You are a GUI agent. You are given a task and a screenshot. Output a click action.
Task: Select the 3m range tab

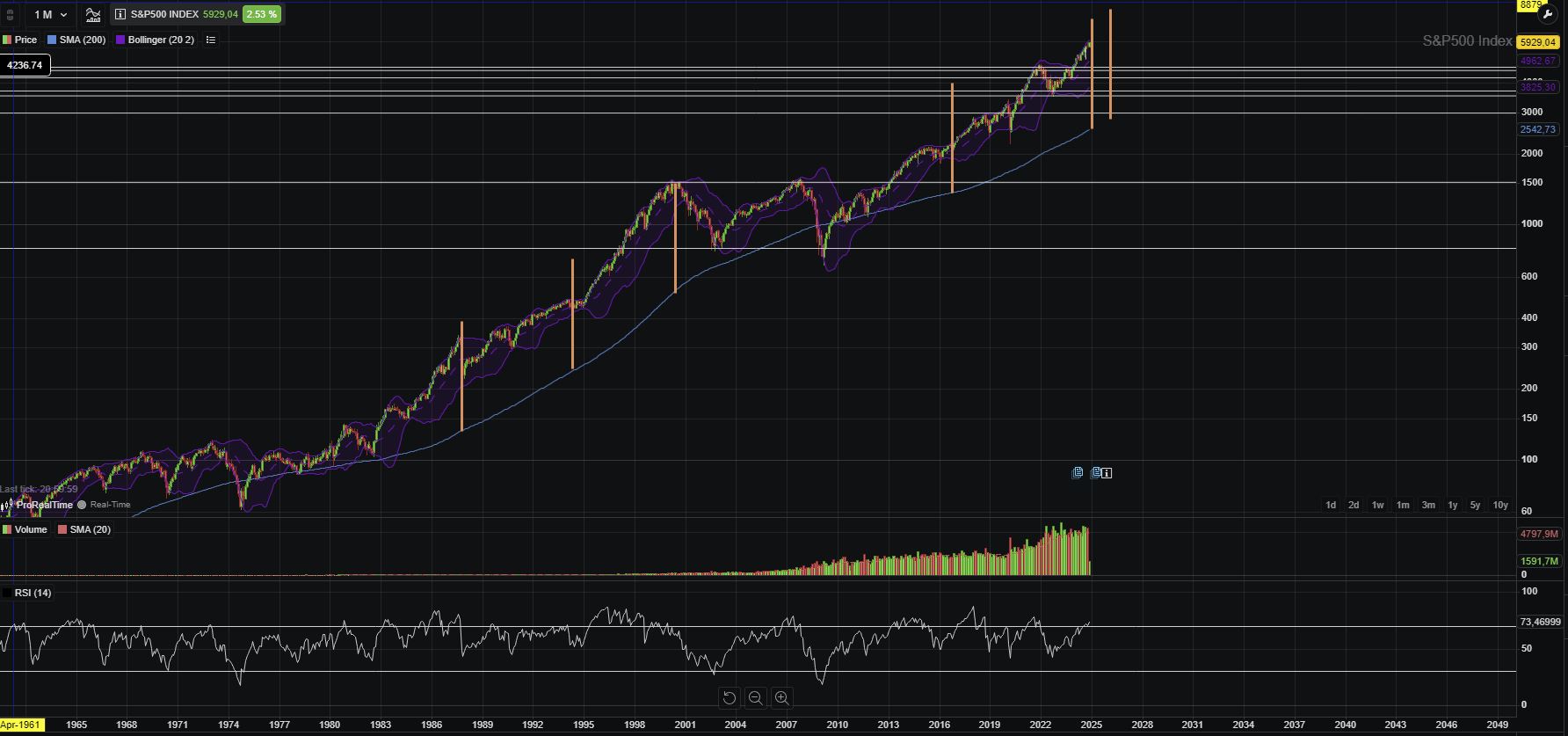(1428, 505)
